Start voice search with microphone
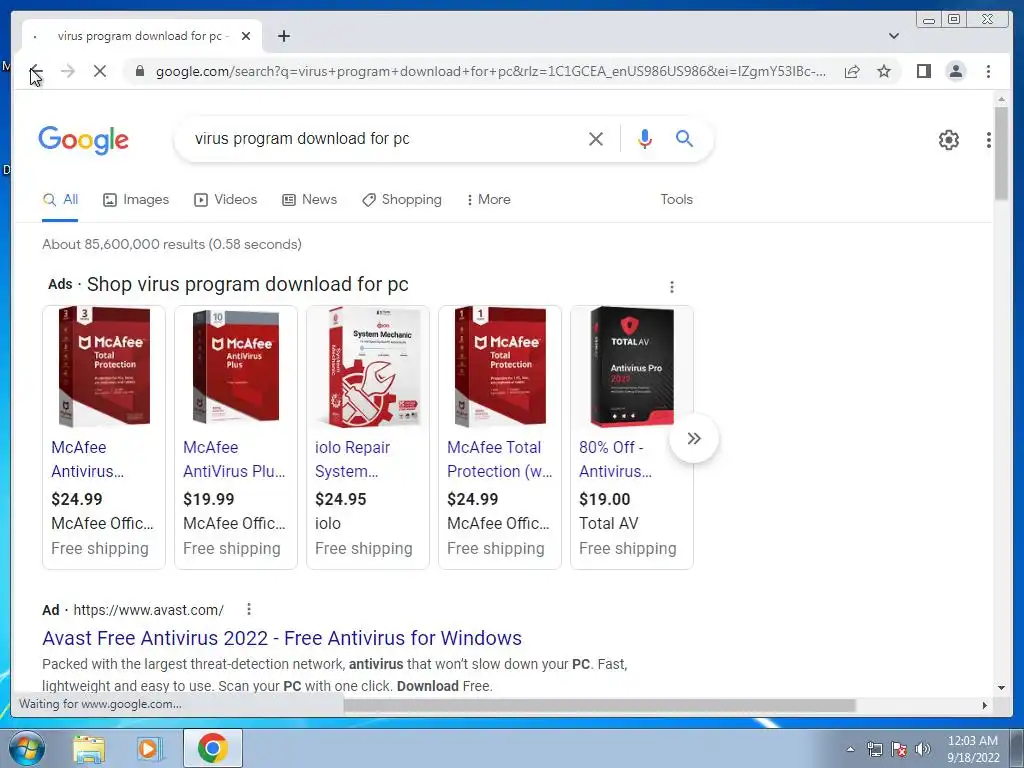 tap(645, 138)
